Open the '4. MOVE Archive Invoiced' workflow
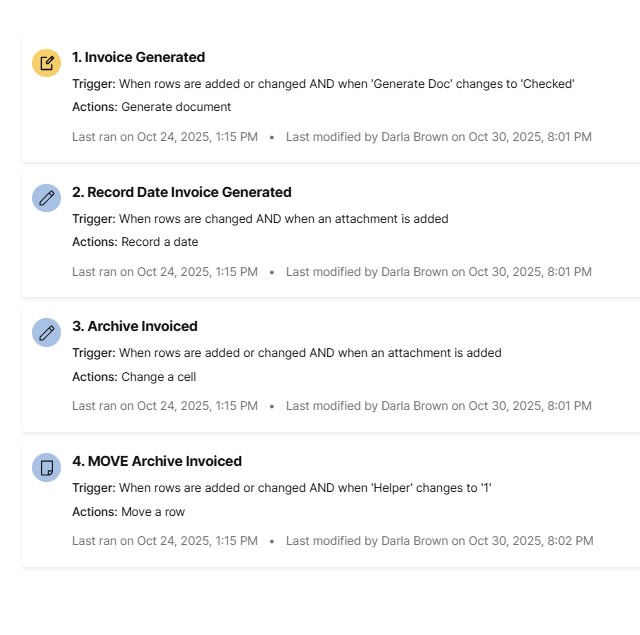This screenshot has height=635, width=640. (156, 461)
